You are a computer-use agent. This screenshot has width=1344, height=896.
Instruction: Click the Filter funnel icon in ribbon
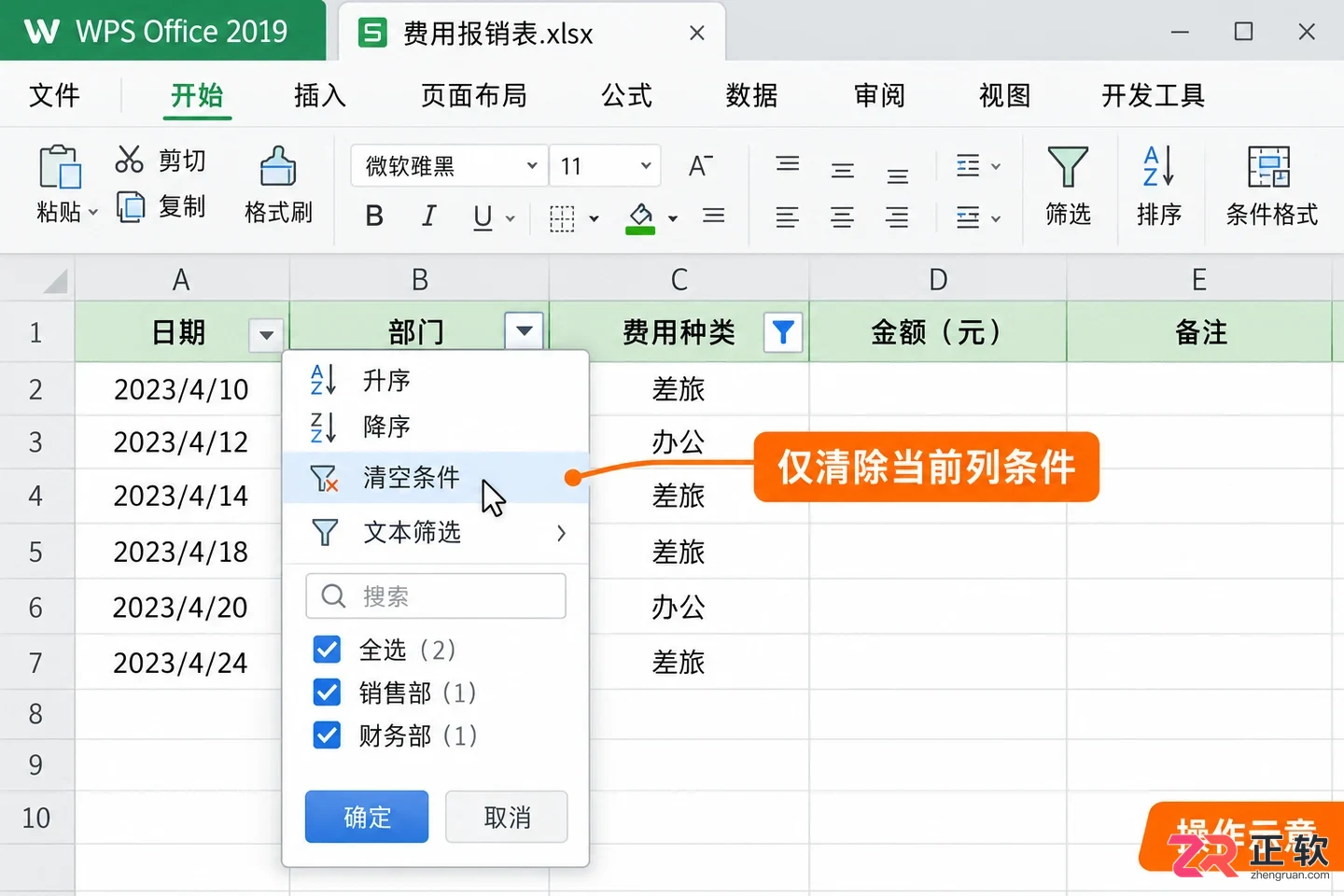[x=1068, y=167]
